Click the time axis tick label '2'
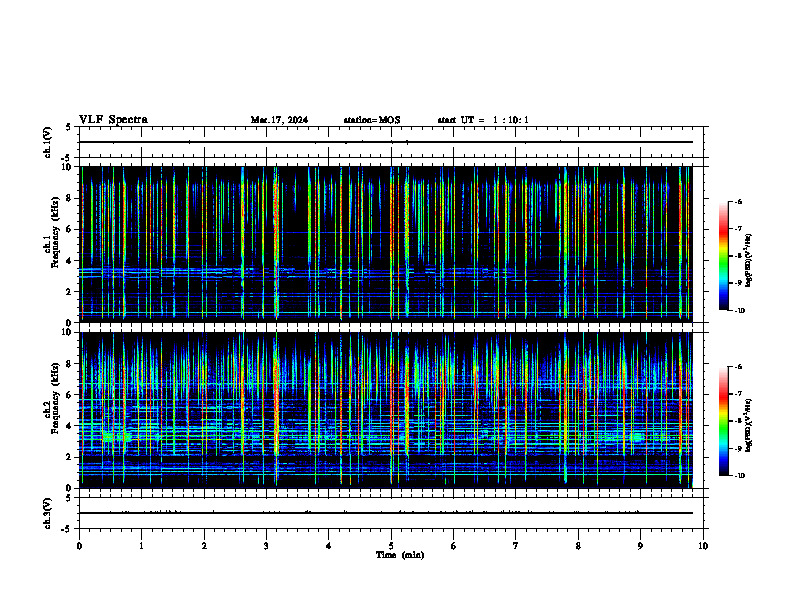This screenshot has height=612, width=792. [204, 546]
